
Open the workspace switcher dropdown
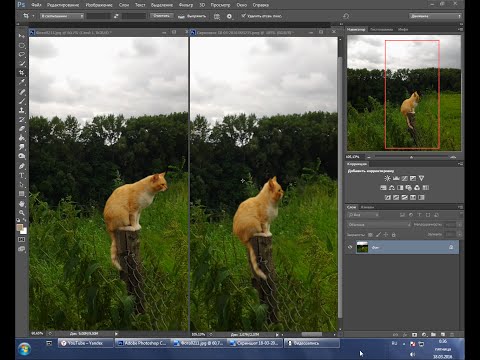click(435, 16)
